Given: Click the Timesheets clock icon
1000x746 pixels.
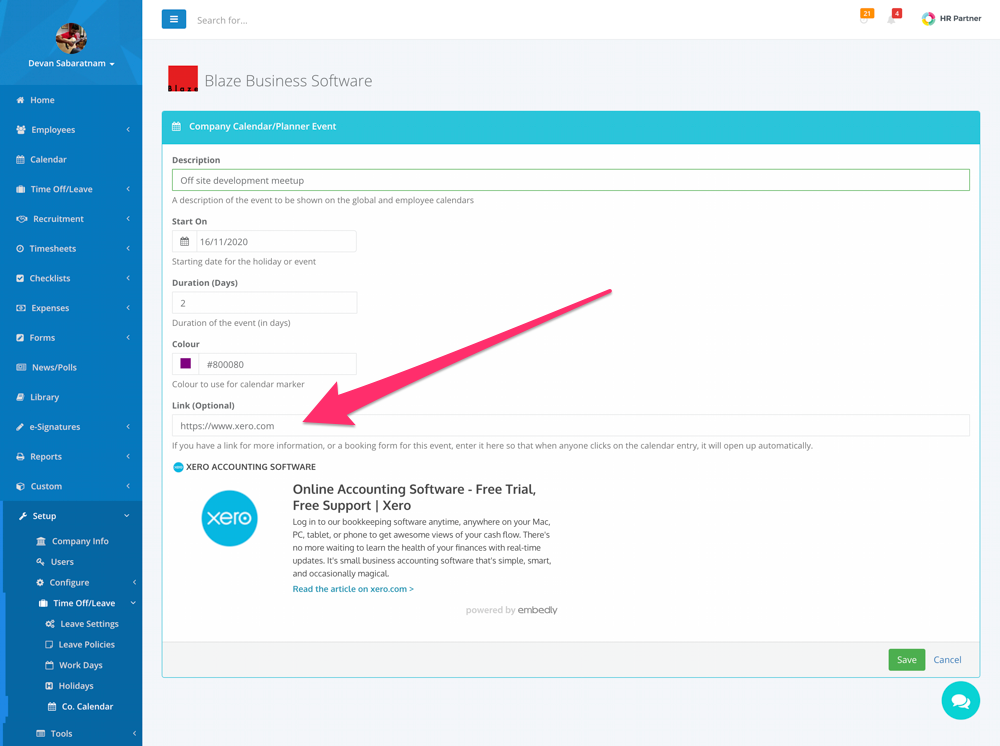Looking at the screenshot, I should click(20, 249).
